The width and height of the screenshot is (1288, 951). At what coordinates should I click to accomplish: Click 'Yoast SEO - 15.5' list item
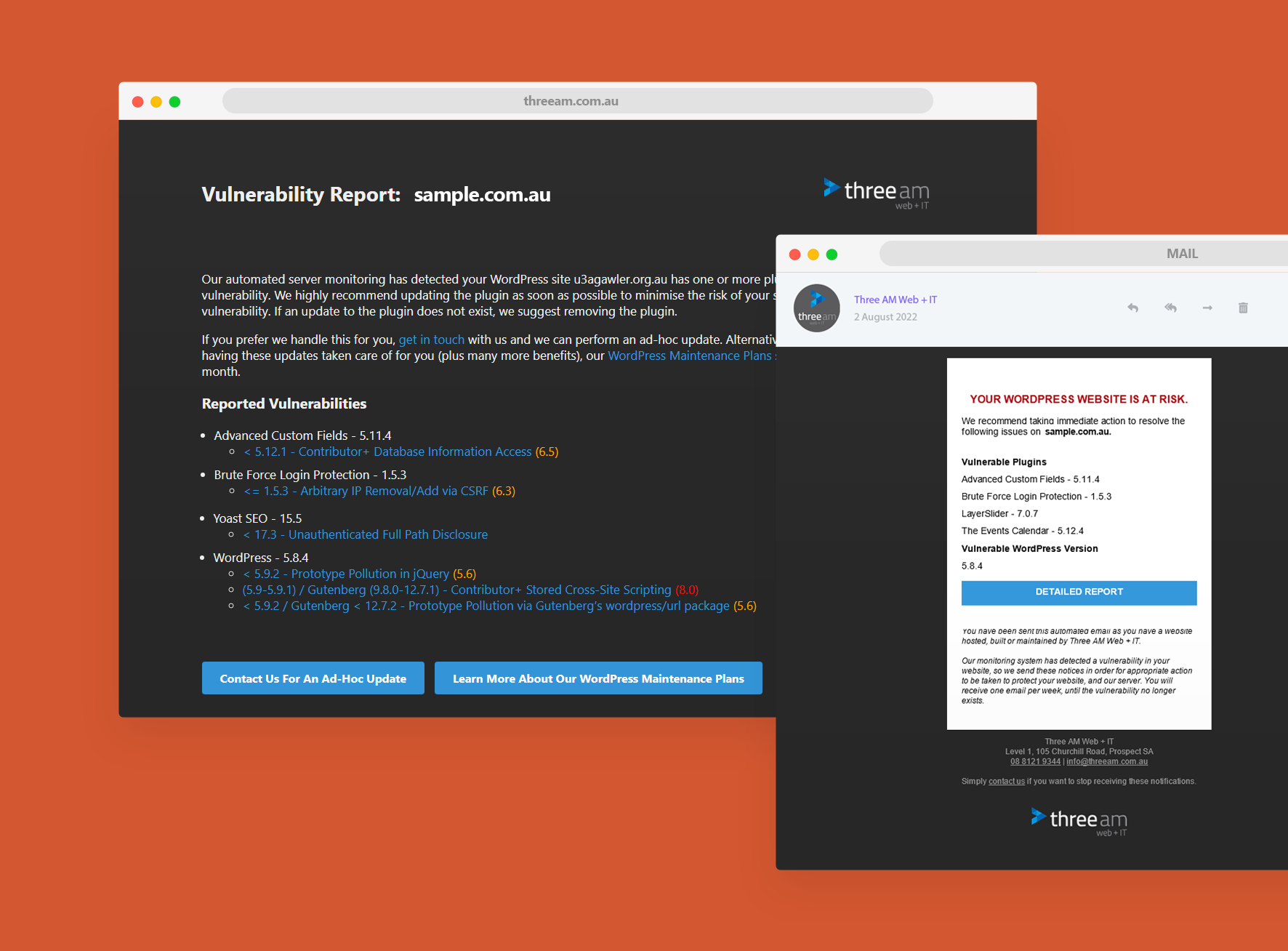tap(257, 518)
